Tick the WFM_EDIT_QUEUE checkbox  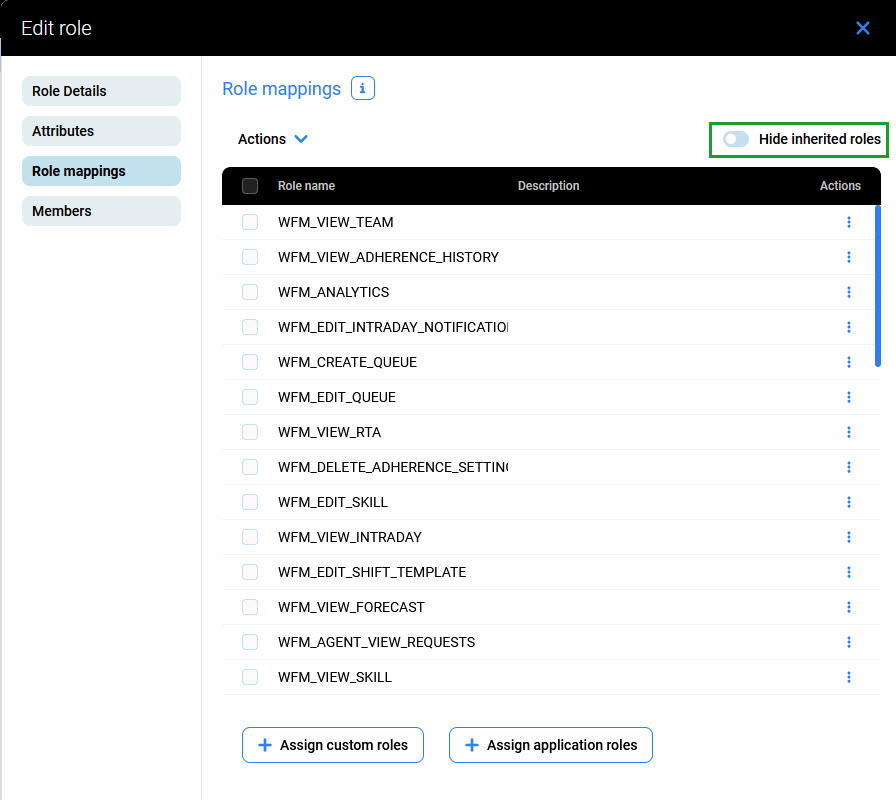pos(250,397)
